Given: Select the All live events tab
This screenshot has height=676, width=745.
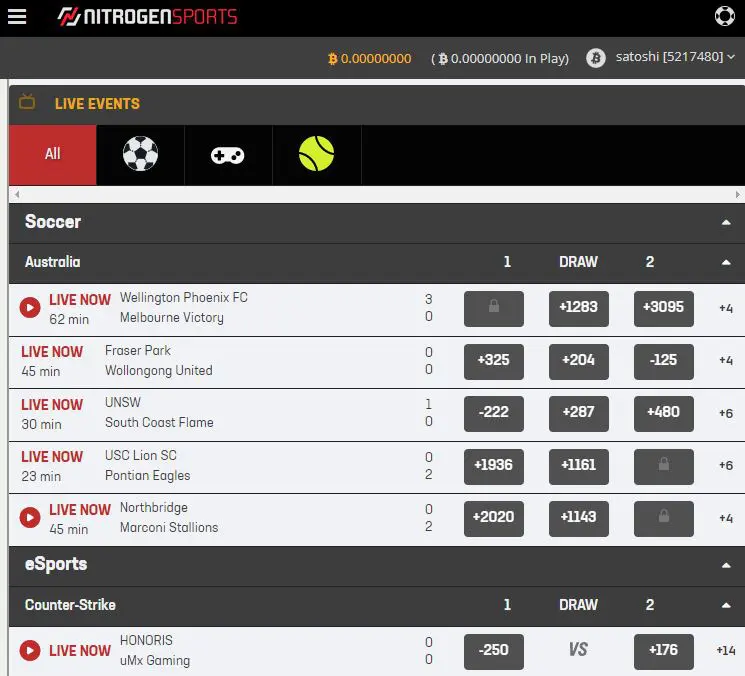Looking at the screenshot, I should pos(53,154).
